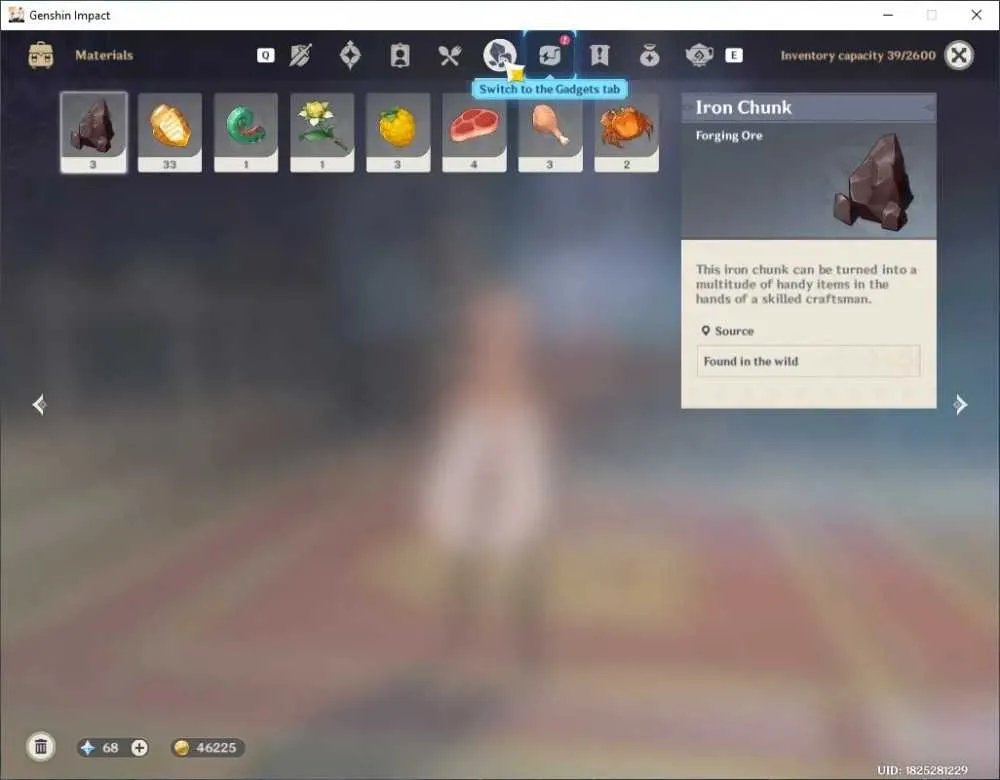Minimize the Genshin Impact window

[888, 15]
